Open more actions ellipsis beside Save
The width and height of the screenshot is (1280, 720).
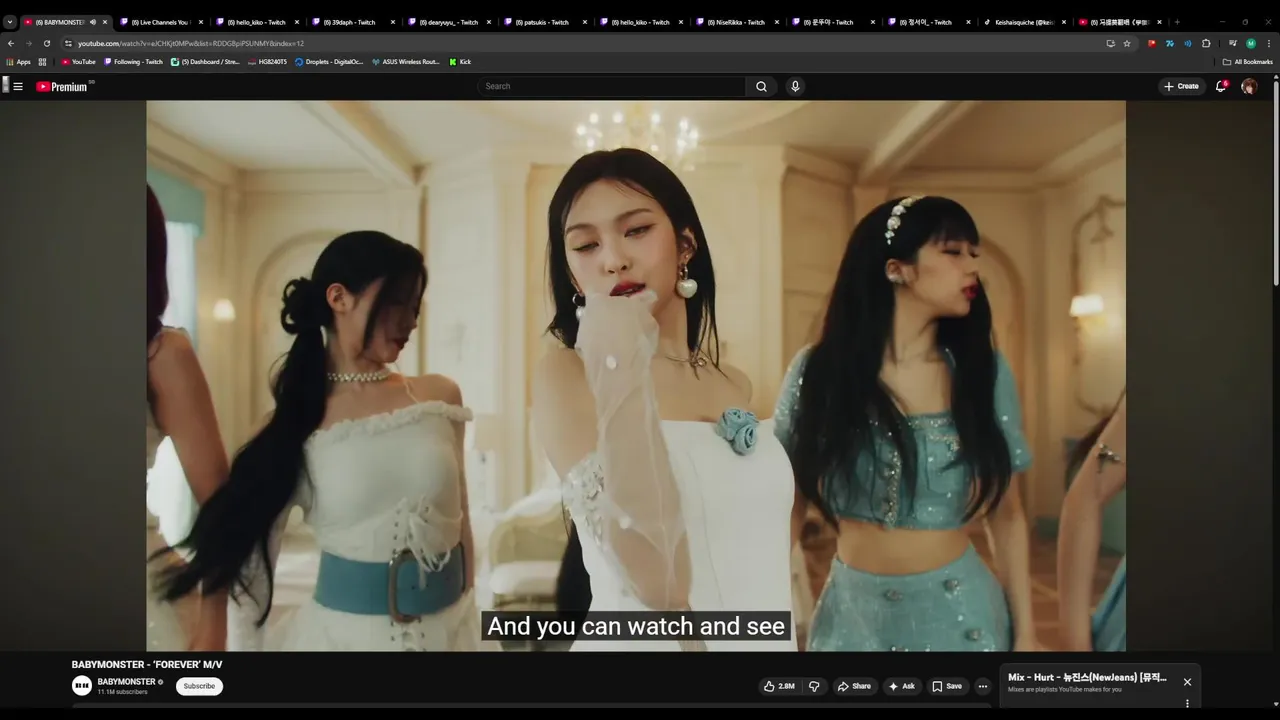(983, 686)
